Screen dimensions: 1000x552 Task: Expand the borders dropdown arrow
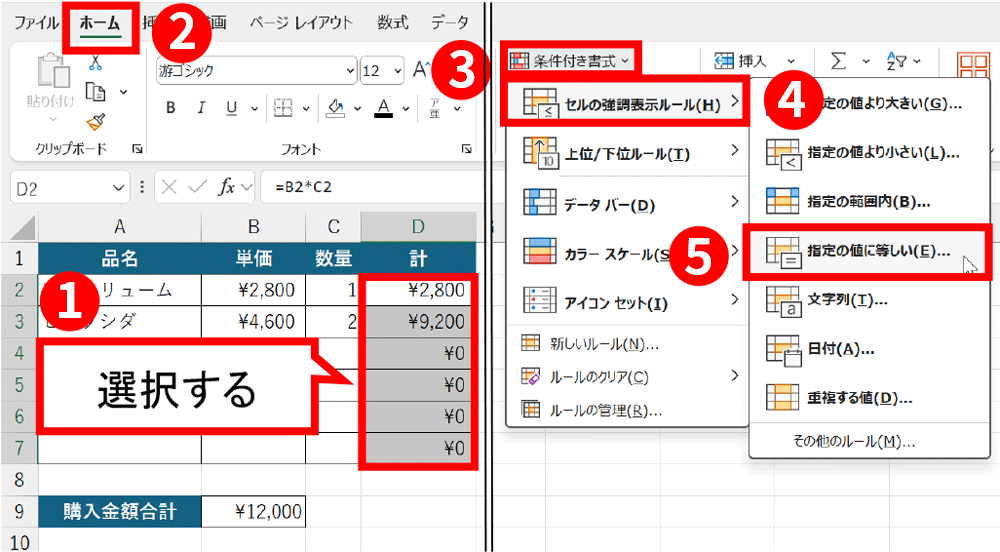click(305, 109)
